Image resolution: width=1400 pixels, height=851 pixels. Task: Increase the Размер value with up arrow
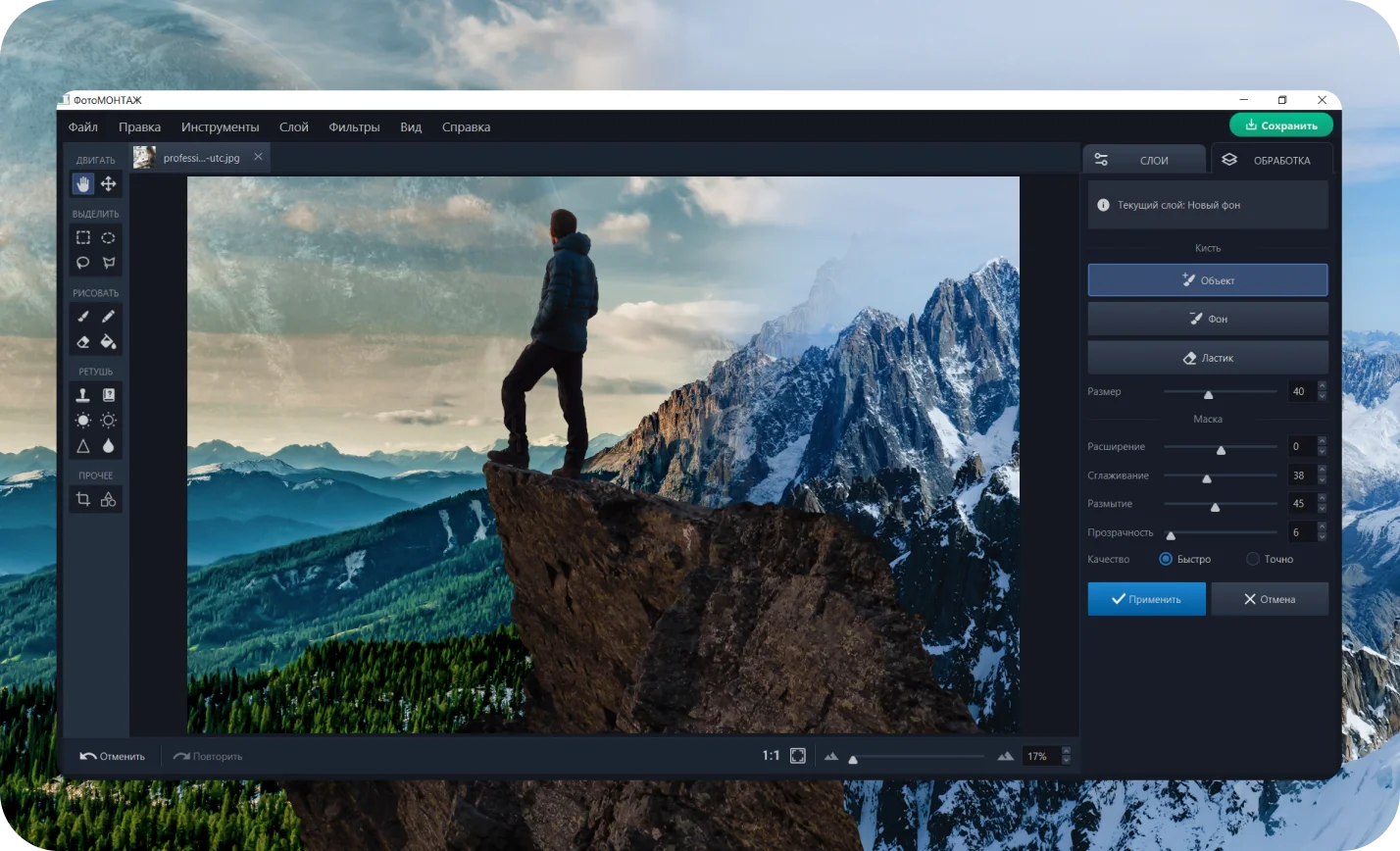pos(1322,387)
